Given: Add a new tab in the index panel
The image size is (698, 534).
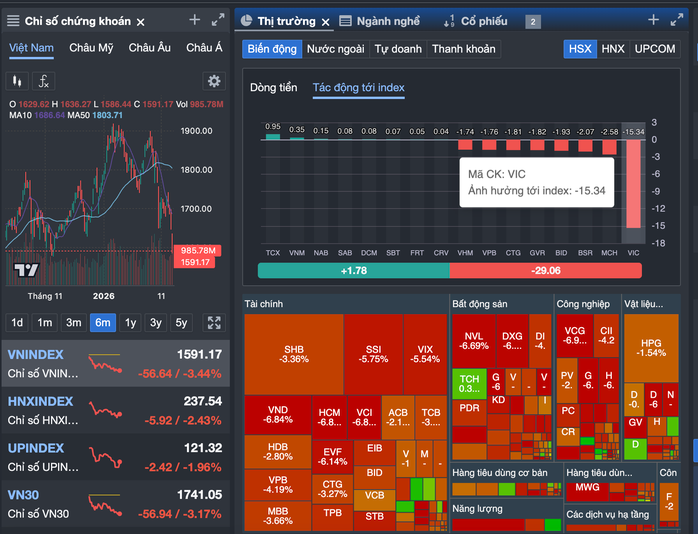Looking at the screenshot, I should [195, 20].
